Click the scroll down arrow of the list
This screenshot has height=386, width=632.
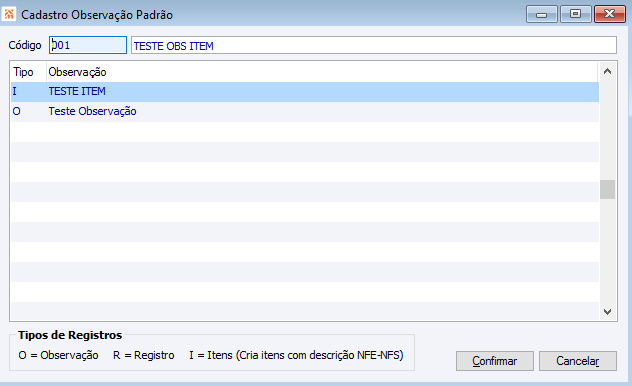607,311
